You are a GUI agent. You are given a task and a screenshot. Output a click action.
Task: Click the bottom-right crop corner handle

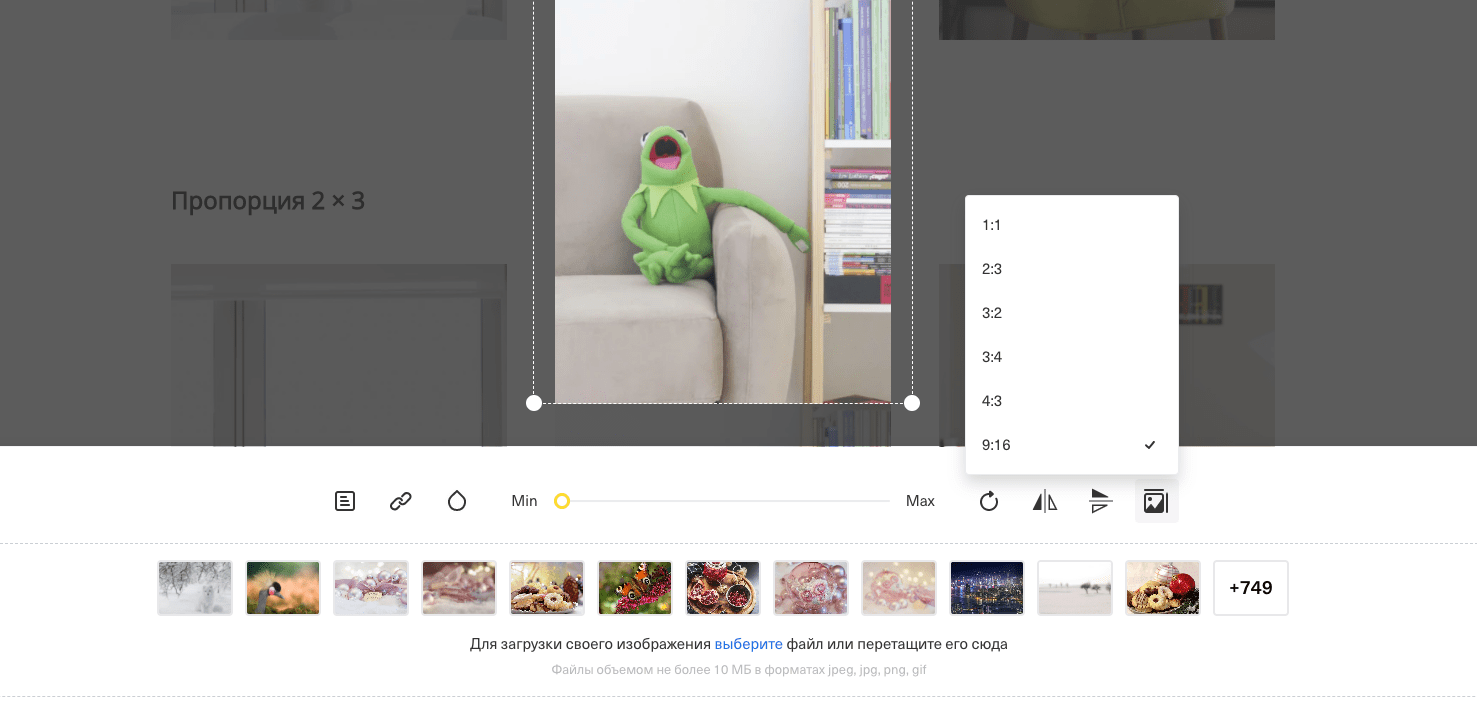click(x=912, y=403)
